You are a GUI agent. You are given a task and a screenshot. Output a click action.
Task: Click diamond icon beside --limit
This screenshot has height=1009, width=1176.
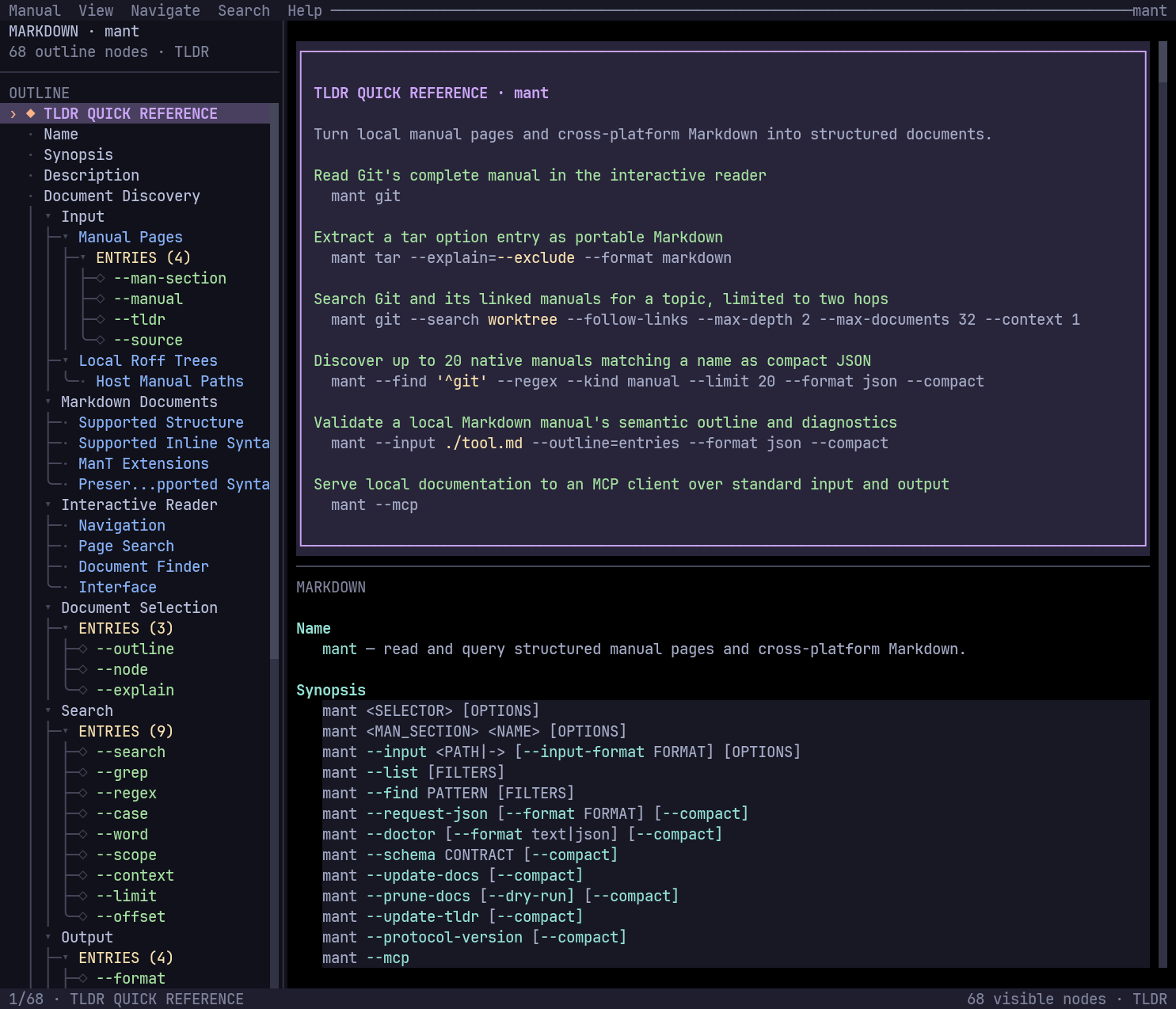[x=83, y=896]
